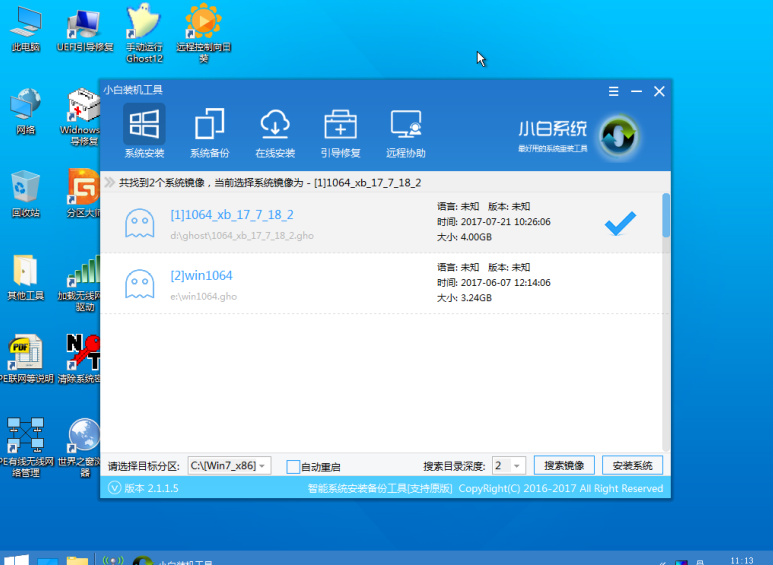Open UEFI引导修复 desktop shortcut
Screen dimensions: 773x565
point(85,30)
